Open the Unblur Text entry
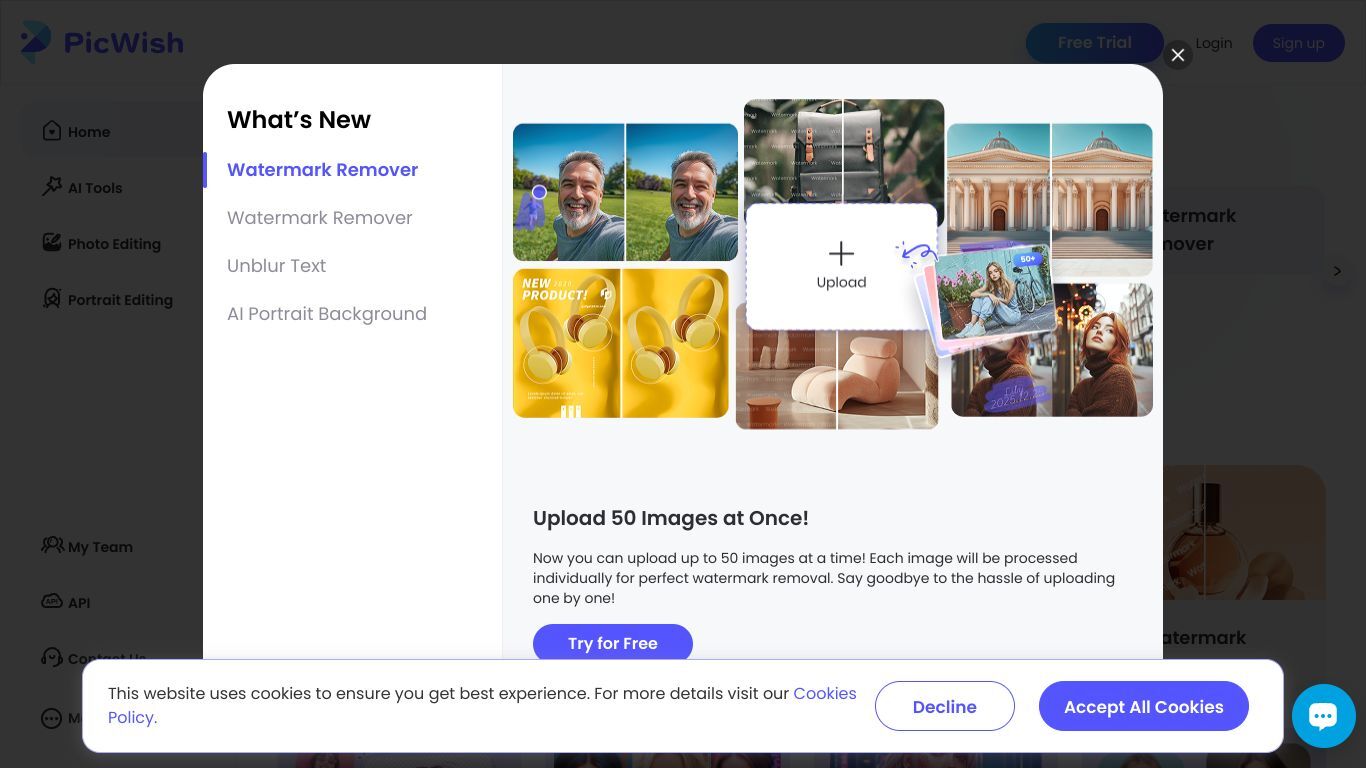The image size is (1366, 768). (277, 266)
